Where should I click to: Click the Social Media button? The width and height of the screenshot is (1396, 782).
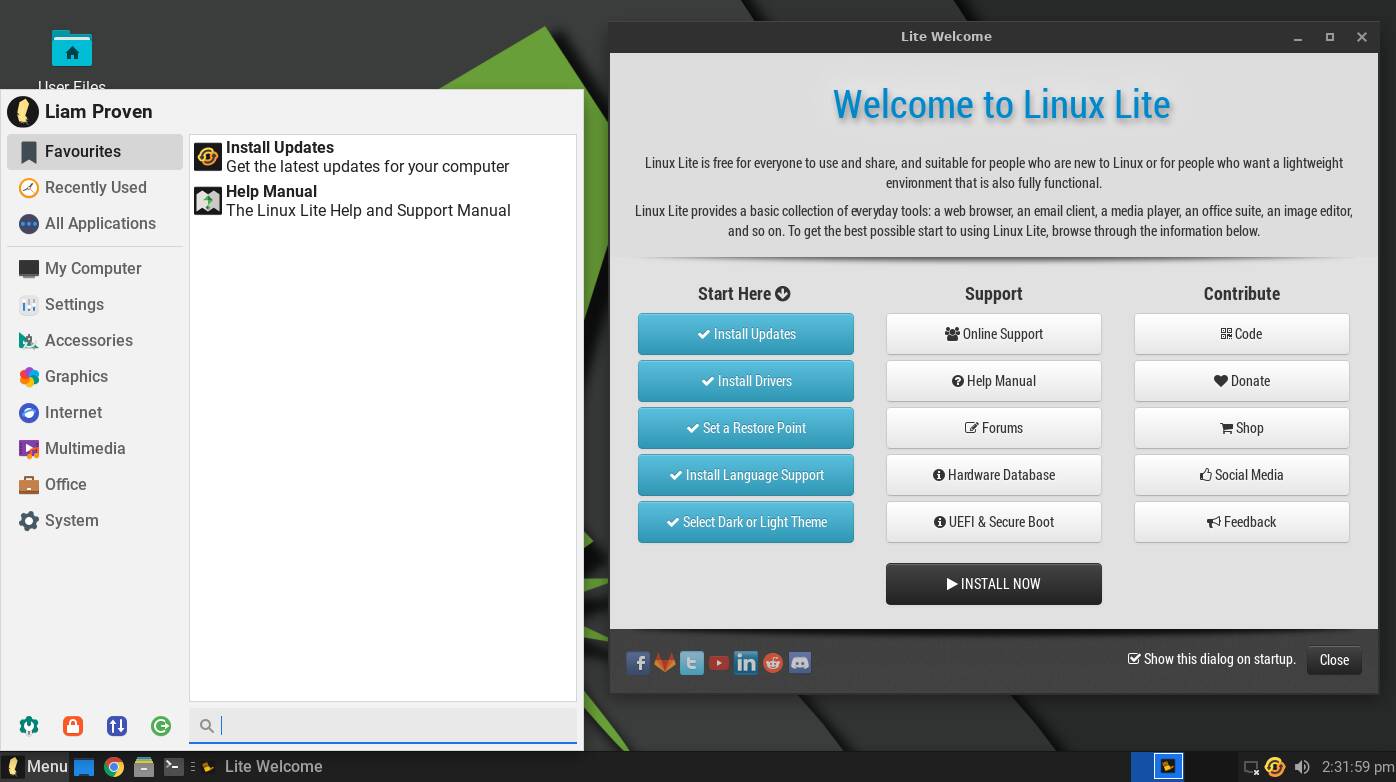(1242, 475)
